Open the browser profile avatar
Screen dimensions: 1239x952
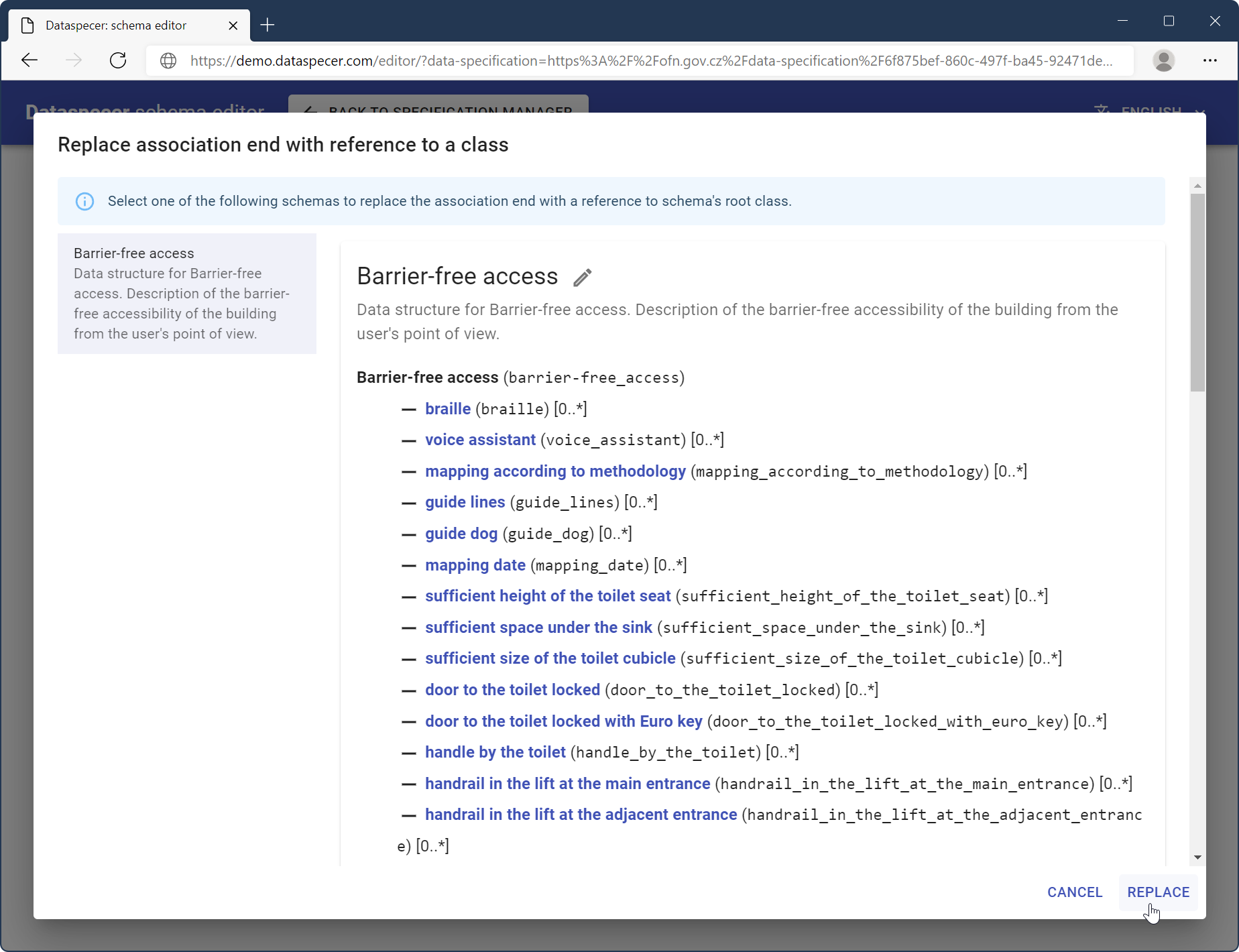(x=1163, y=60)
